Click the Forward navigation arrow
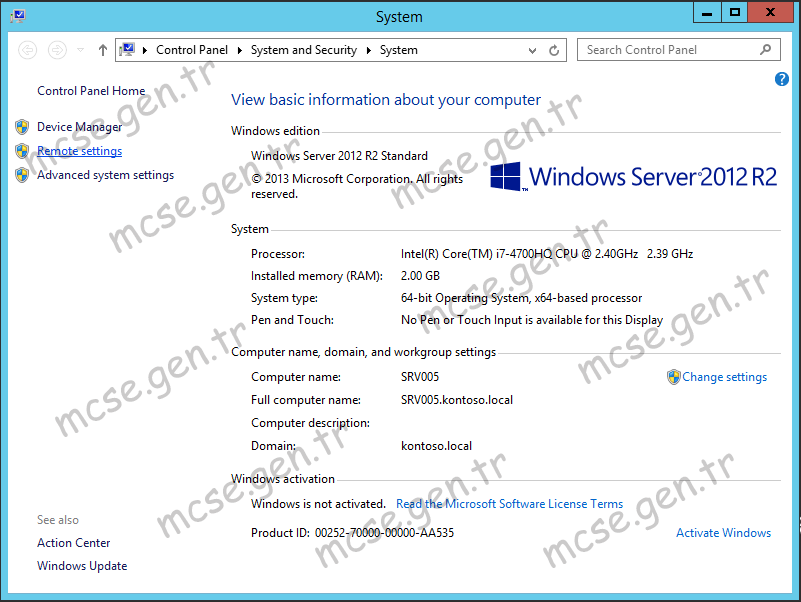801x602 pixels. tap(57, 50)
